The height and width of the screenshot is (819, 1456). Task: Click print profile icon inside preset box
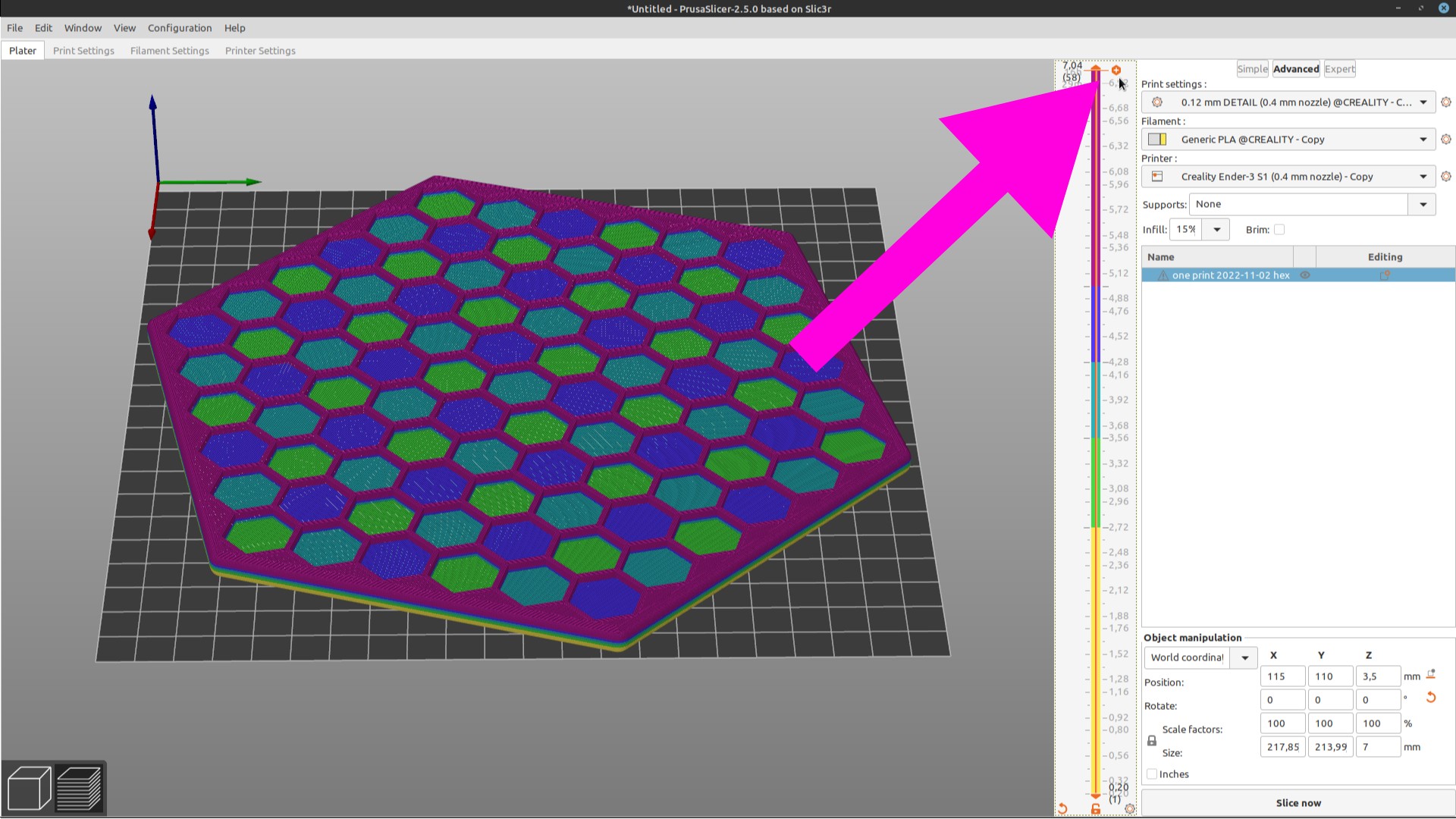pos(1157,102)
